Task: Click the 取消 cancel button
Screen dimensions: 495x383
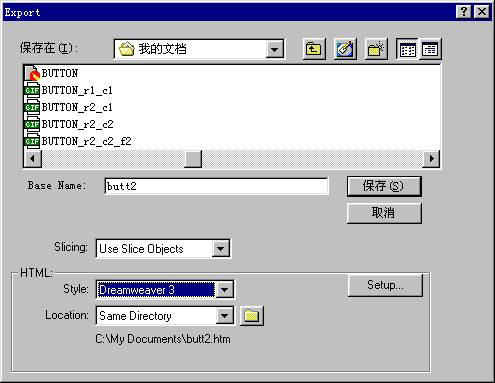Action: pyautogui.click(x=384, y=213)
